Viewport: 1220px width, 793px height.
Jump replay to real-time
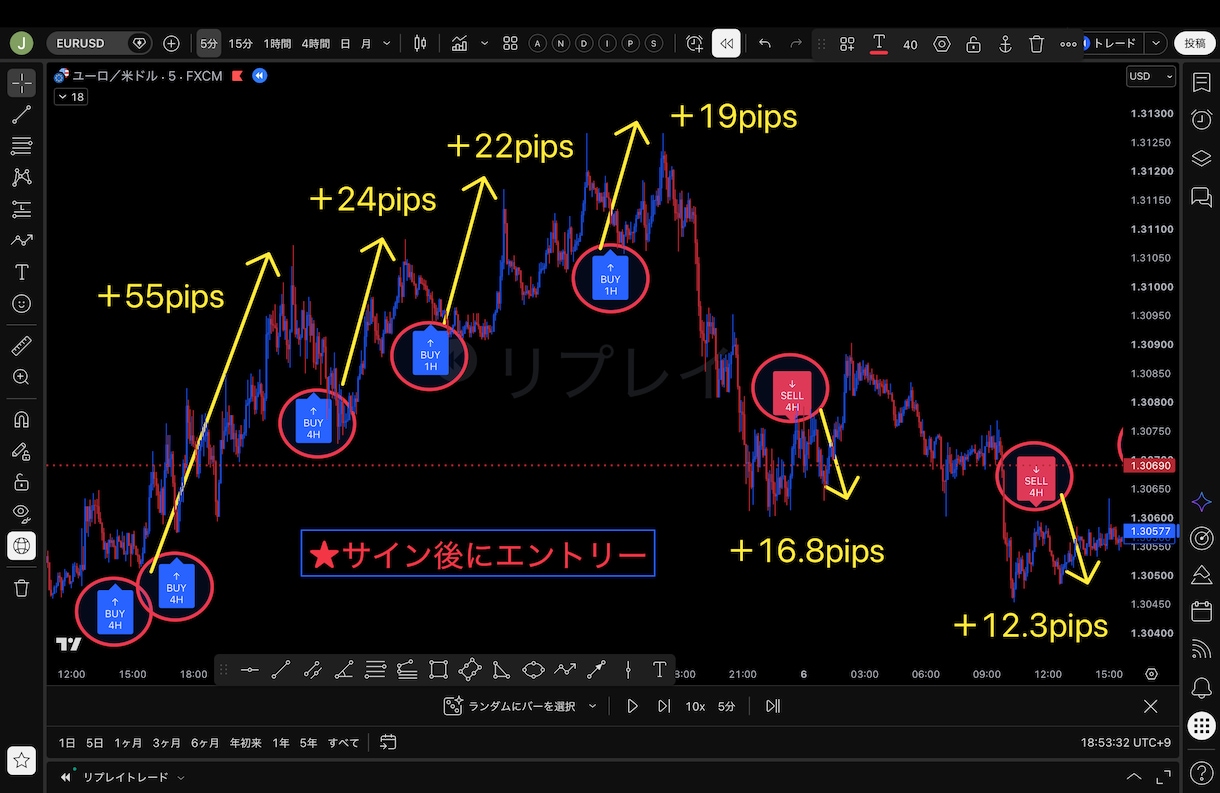(x=773, y=706)
